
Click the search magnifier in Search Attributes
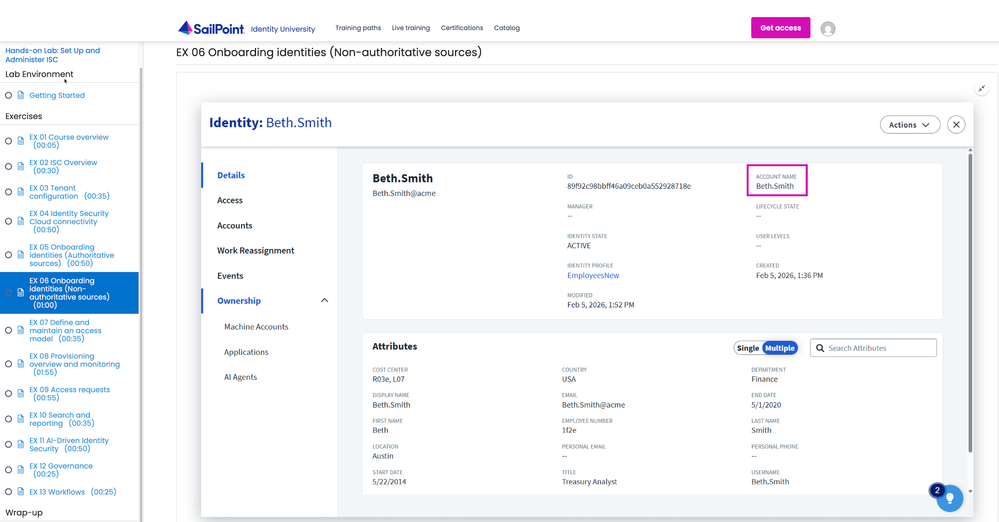pos(820,348)
